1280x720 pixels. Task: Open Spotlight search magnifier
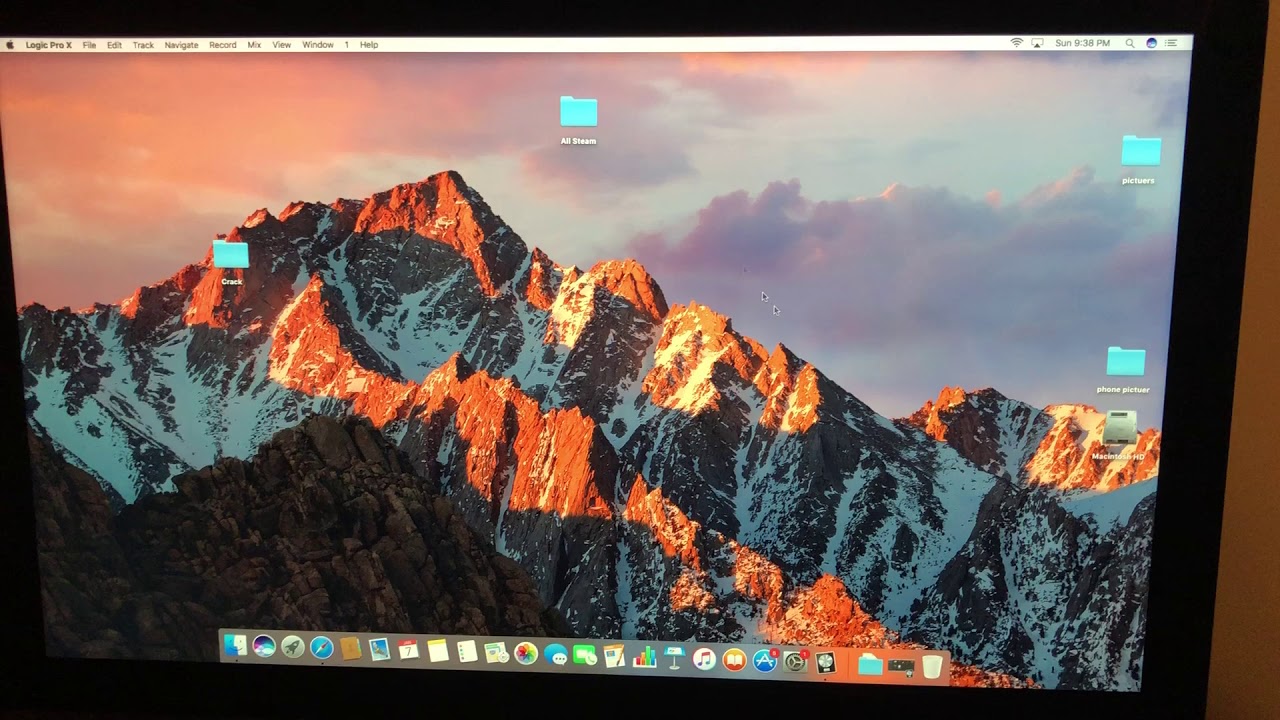coord(1130,43)
